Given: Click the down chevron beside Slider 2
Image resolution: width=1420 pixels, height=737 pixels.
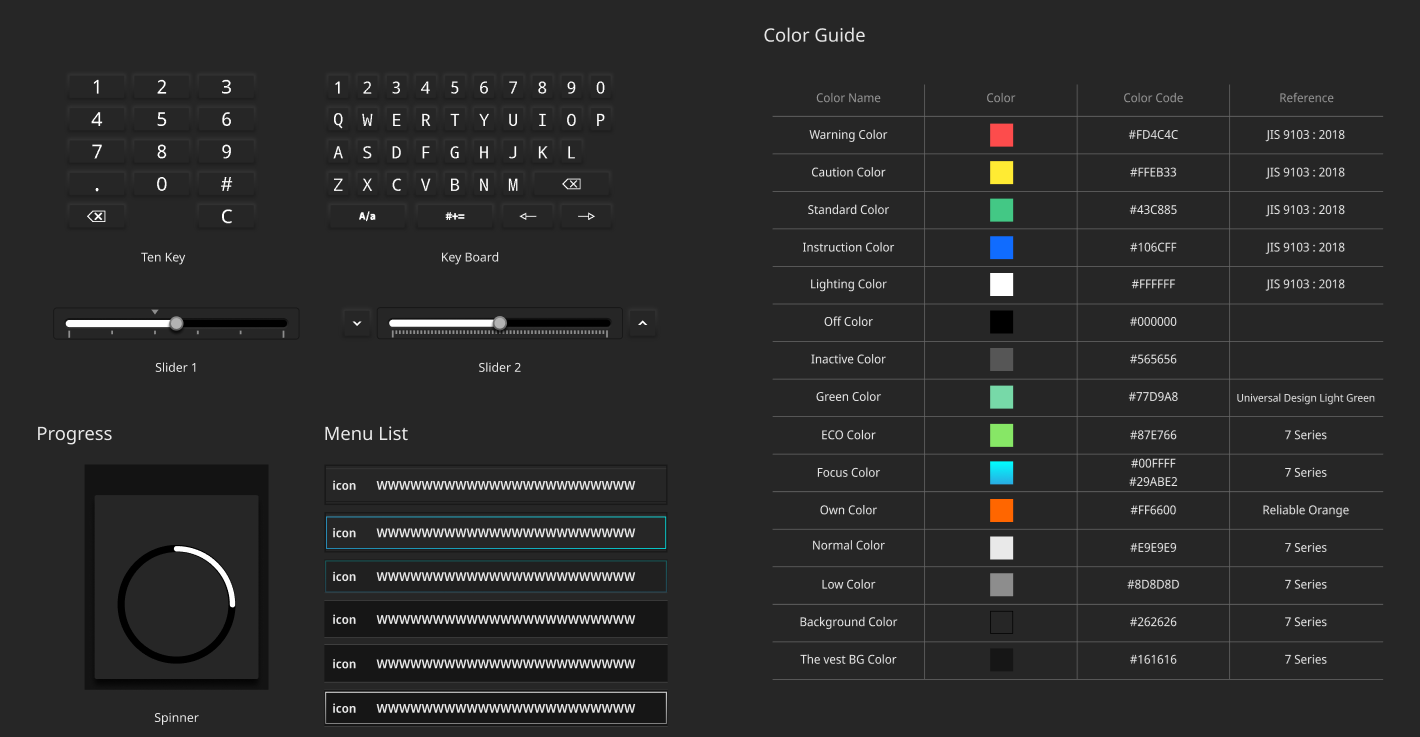Looking at the screenshot, I should pyautogui.click(x=356, y=323).
